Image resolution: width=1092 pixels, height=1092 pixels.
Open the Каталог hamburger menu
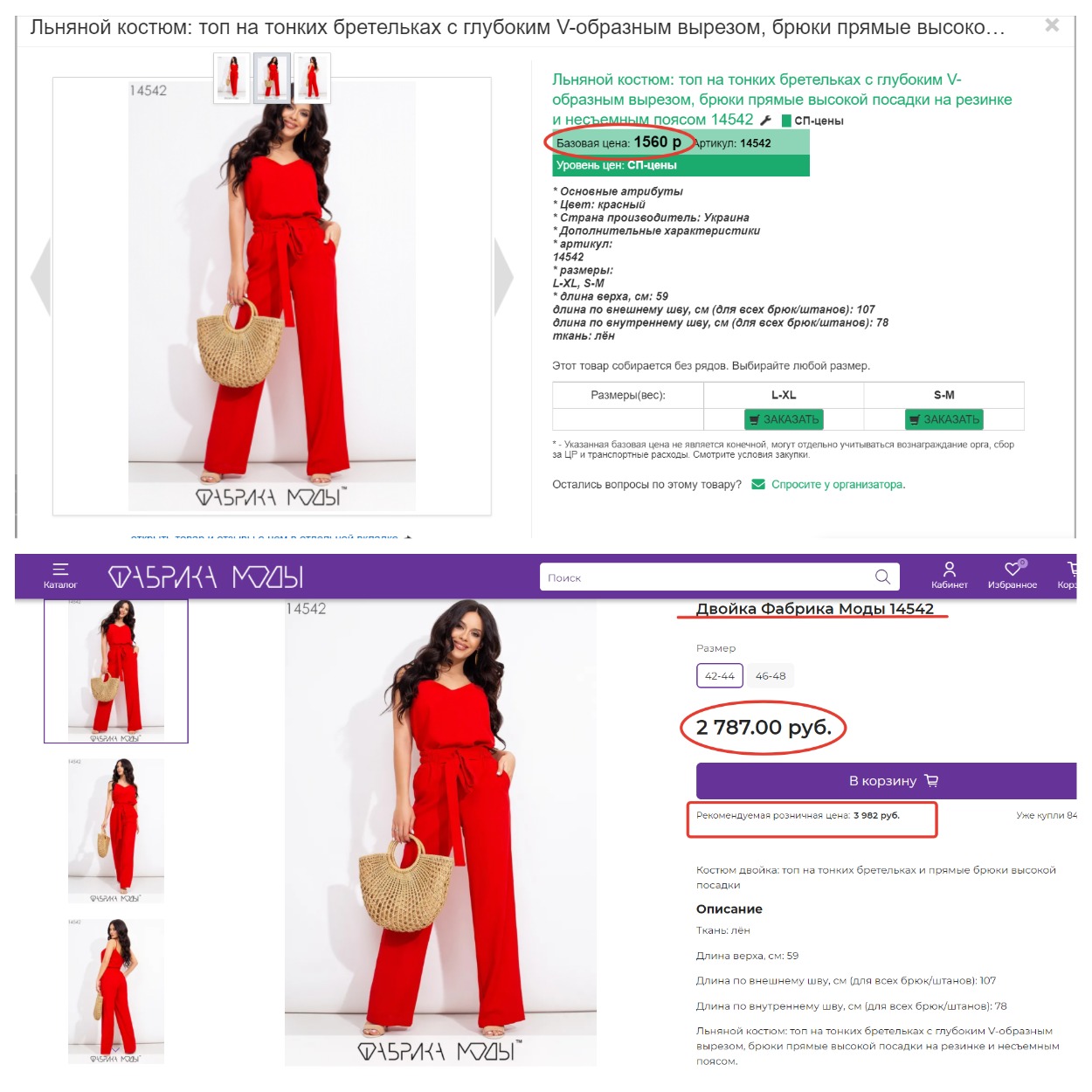coord(60,576)
